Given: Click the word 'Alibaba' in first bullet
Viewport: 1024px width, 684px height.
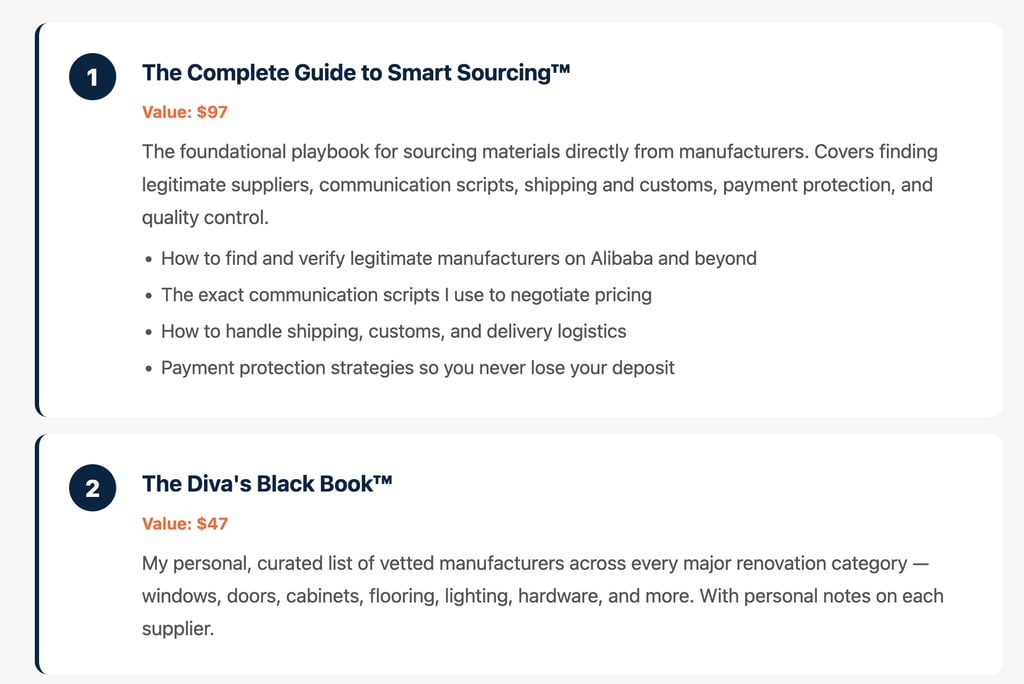Looking at the screenshot, I should pos(621,258).
